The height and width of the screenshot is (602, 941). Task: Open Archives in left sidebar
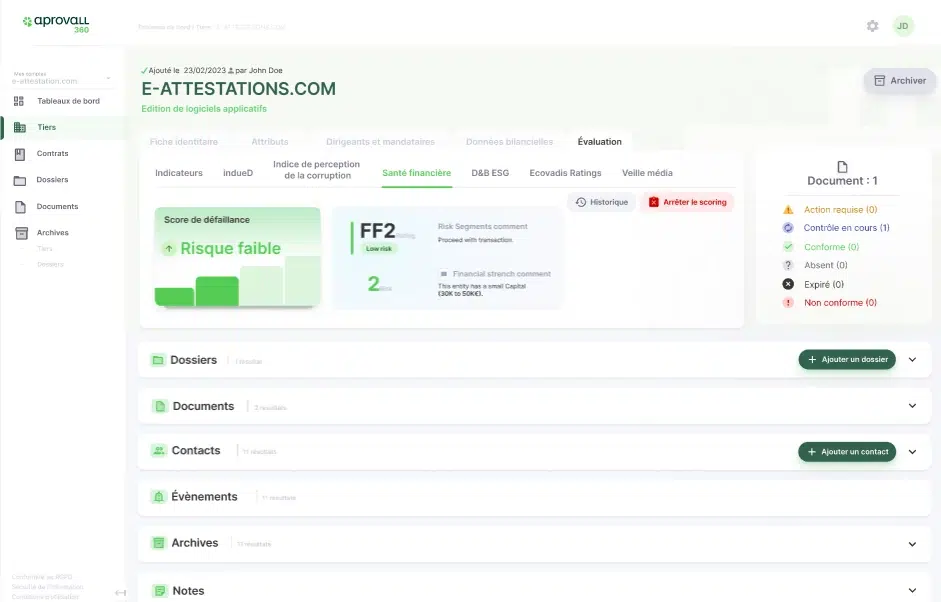point(52,233)
